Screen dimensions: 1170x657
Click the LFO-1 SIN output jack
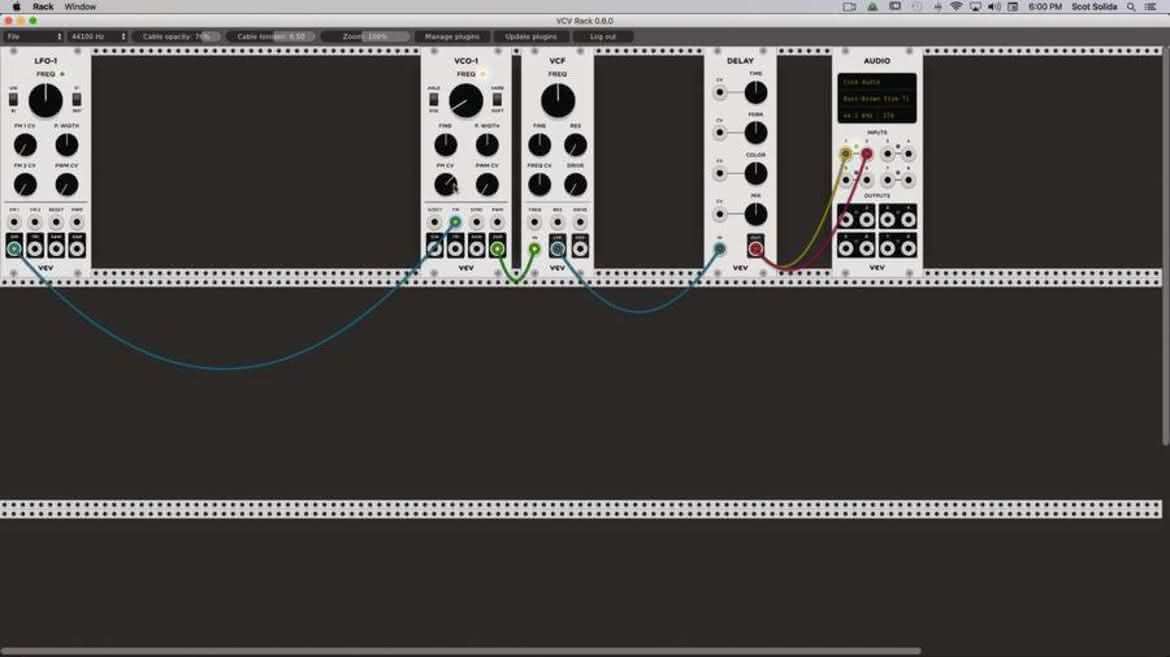14,249
